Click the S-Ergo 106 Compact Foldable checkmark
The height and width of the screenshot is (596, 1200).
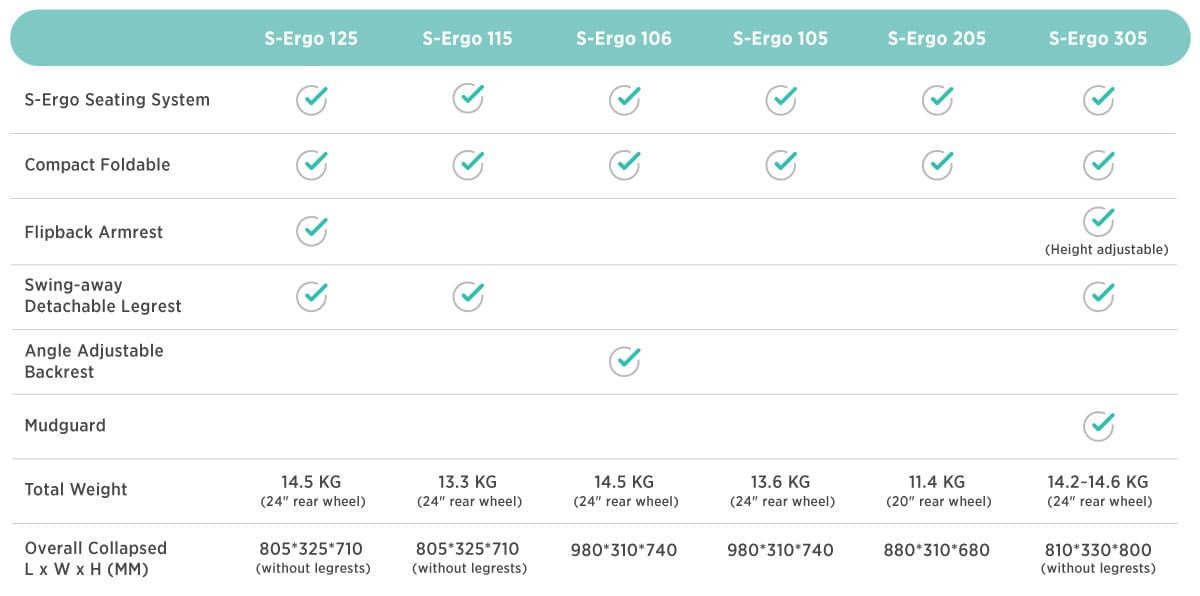pyautogui.click(x=626, y=164)
